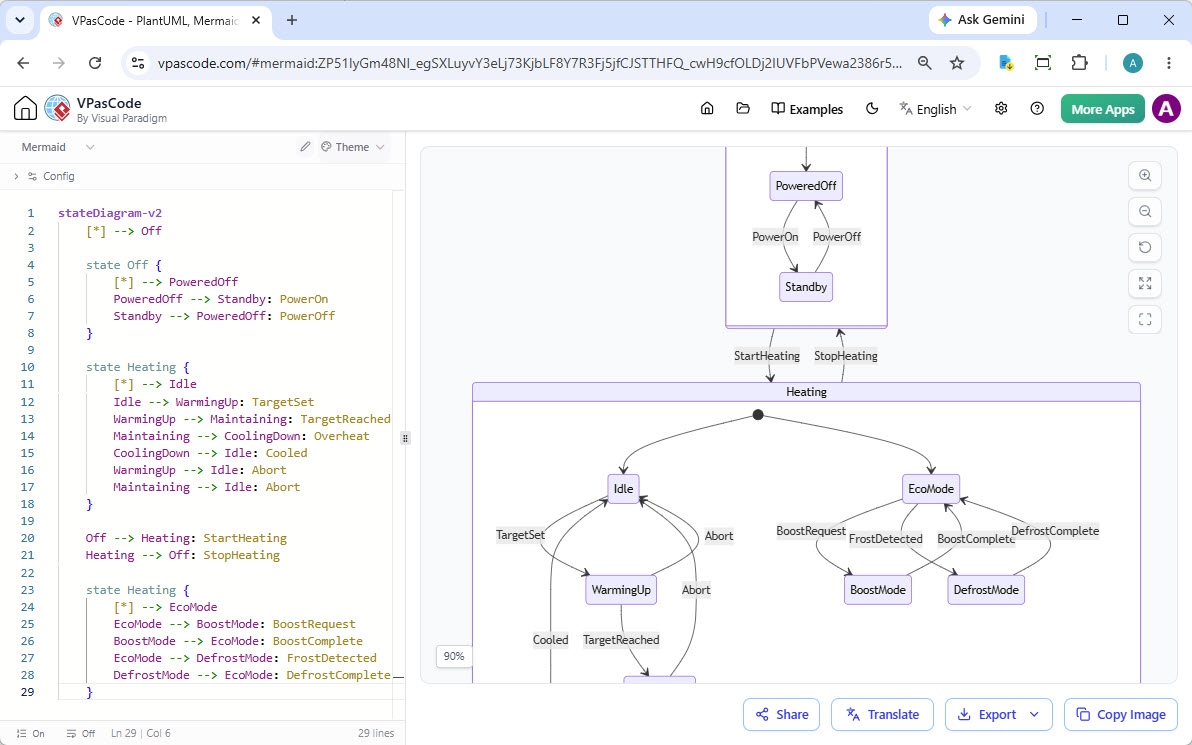
Task: Click the EcoMode state node
Action: click(930, 489)
